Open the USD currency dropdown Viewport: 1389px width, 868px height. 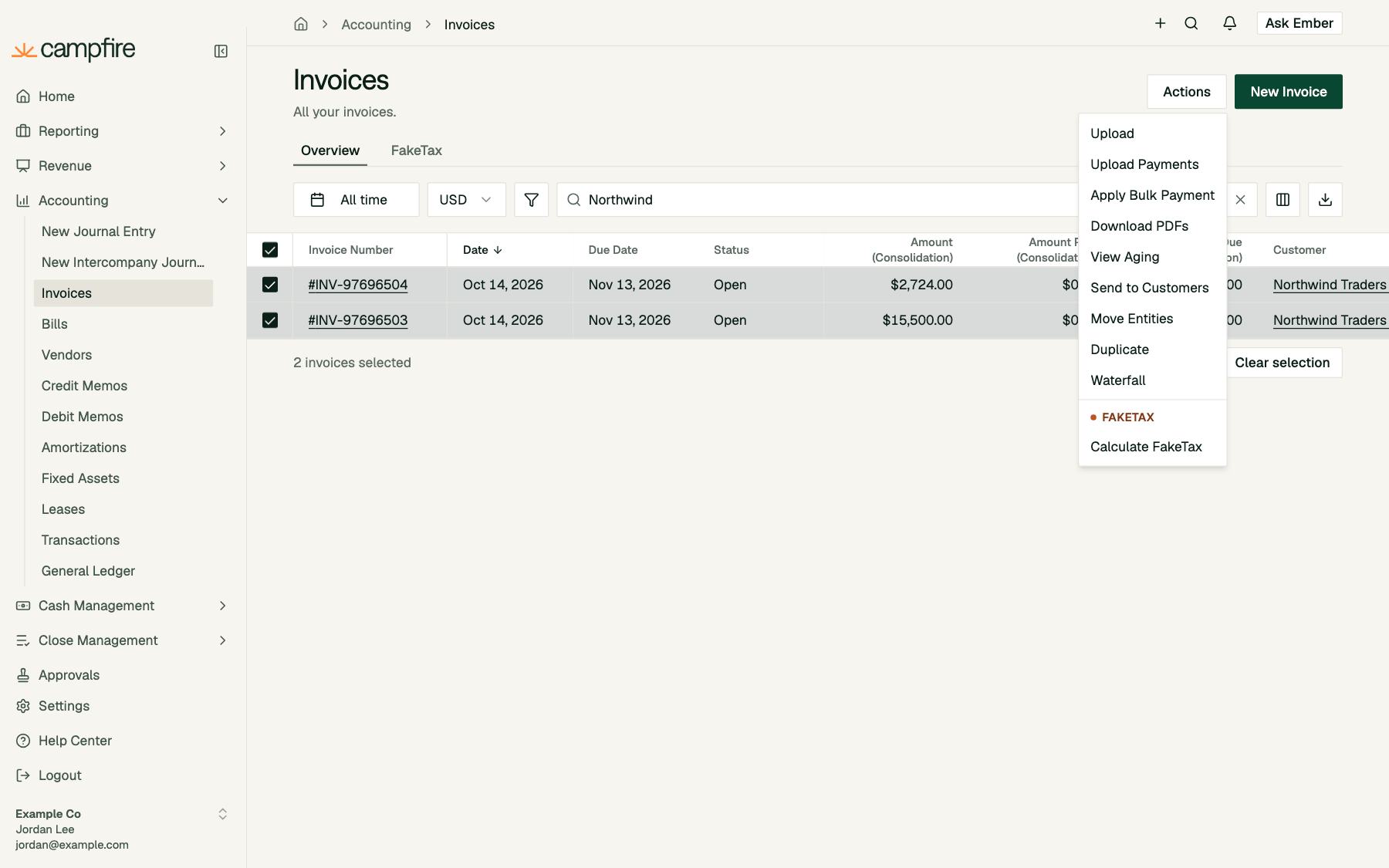click(x=467, y=200)
